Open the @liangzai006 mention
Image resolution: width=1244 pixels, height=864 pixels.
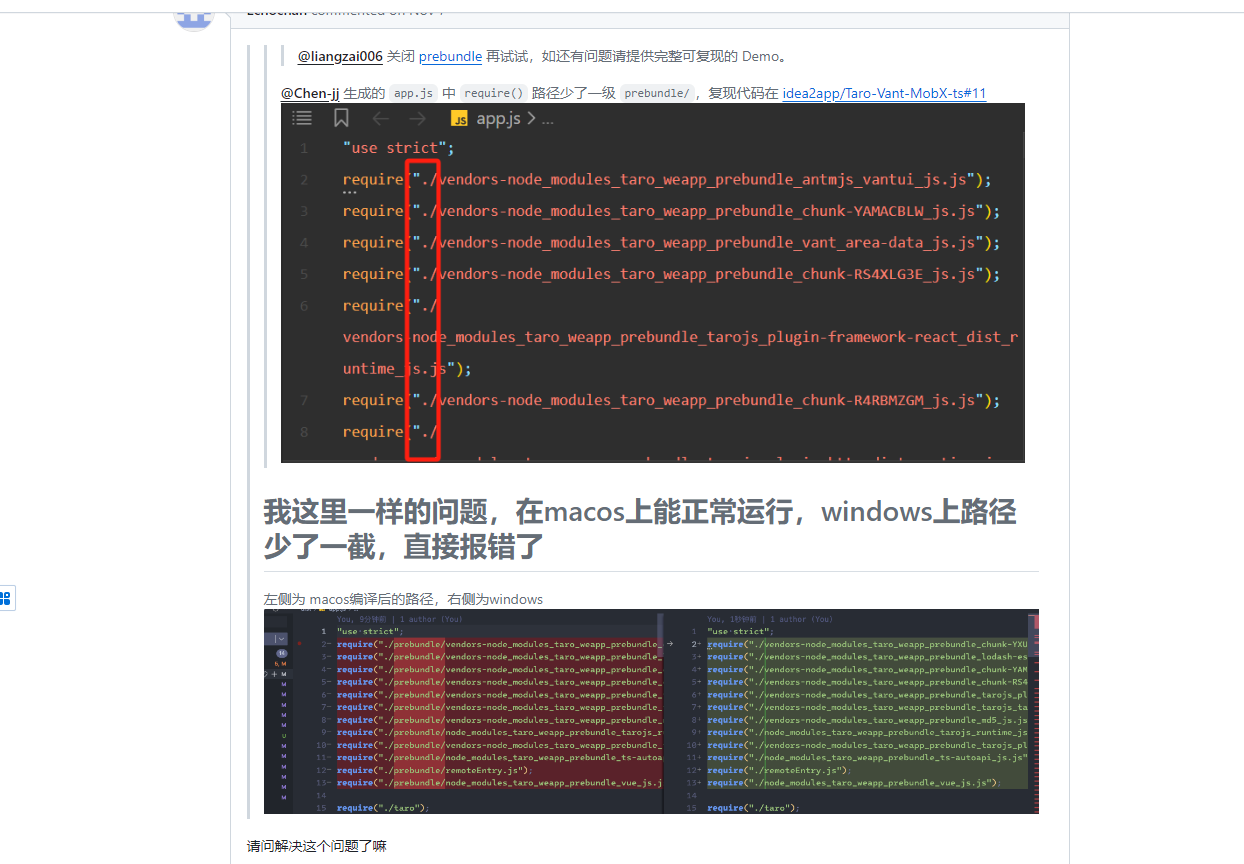coord(340,56)
